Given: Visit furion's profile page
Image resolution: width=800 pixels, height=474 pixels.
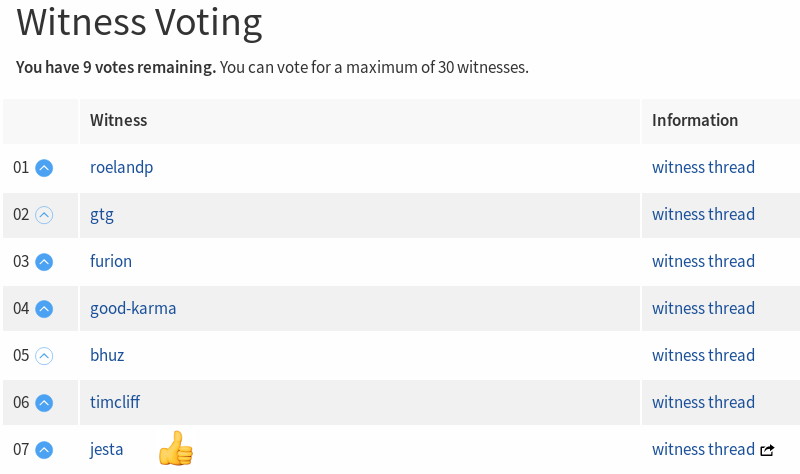Looking at the screenshot, I should pyautogui.click(x=111, y=261).
